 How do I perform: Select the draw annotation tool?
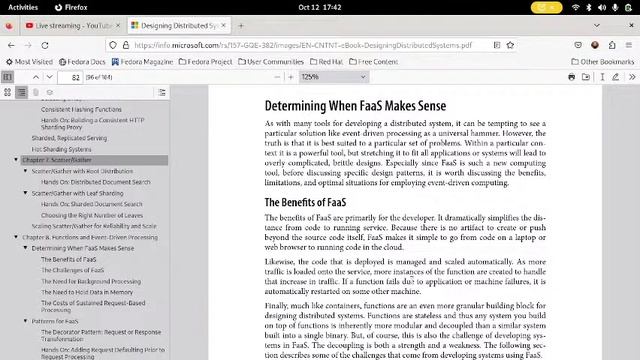pos(616,77)
